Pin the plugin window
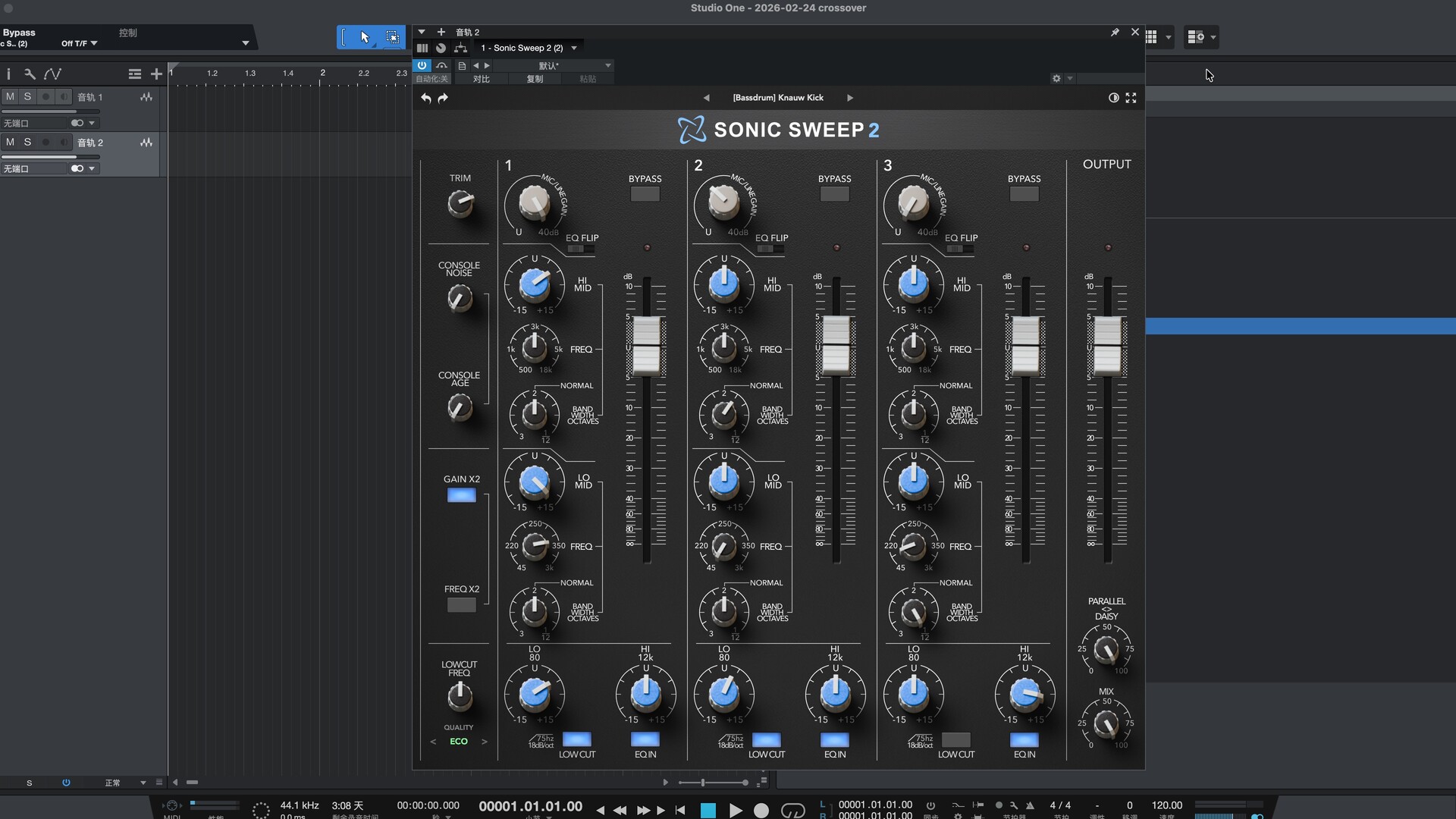Viewport: 1456px width, 819px height. [1115, 32]
